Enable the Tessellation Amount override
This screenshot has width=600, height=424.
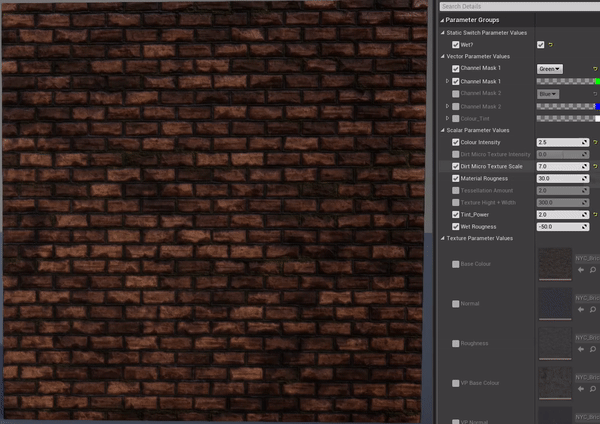(455, 191)
